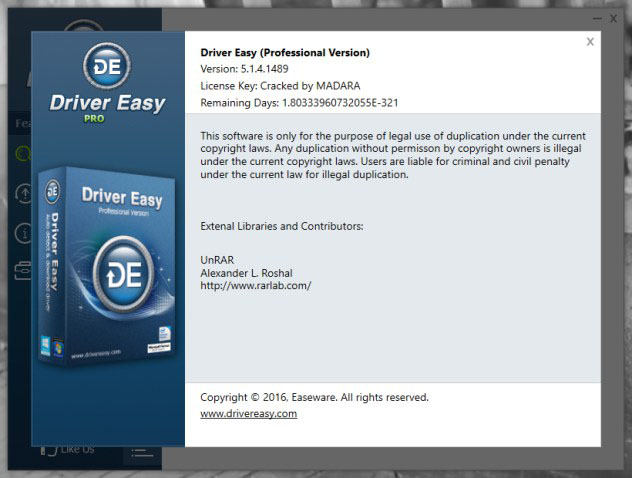Open the hamburger menu in main window
Screen dimensions: 632x478
point(142,453)
